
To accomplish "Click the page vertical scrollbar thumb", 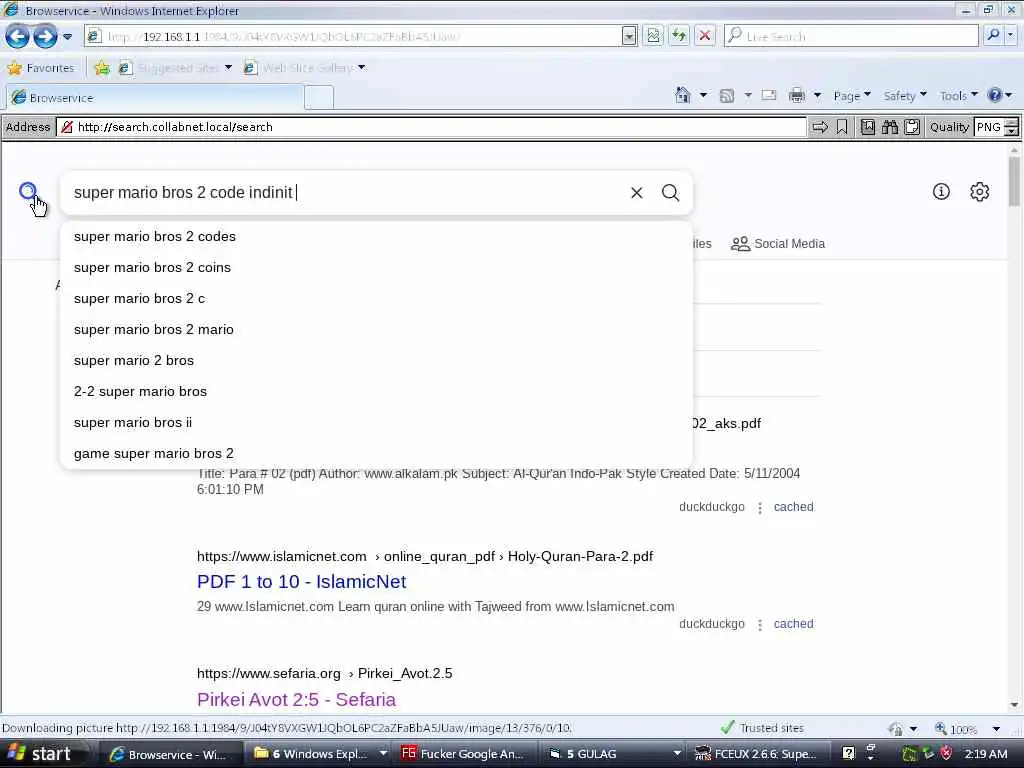I will click(1014, 181).
